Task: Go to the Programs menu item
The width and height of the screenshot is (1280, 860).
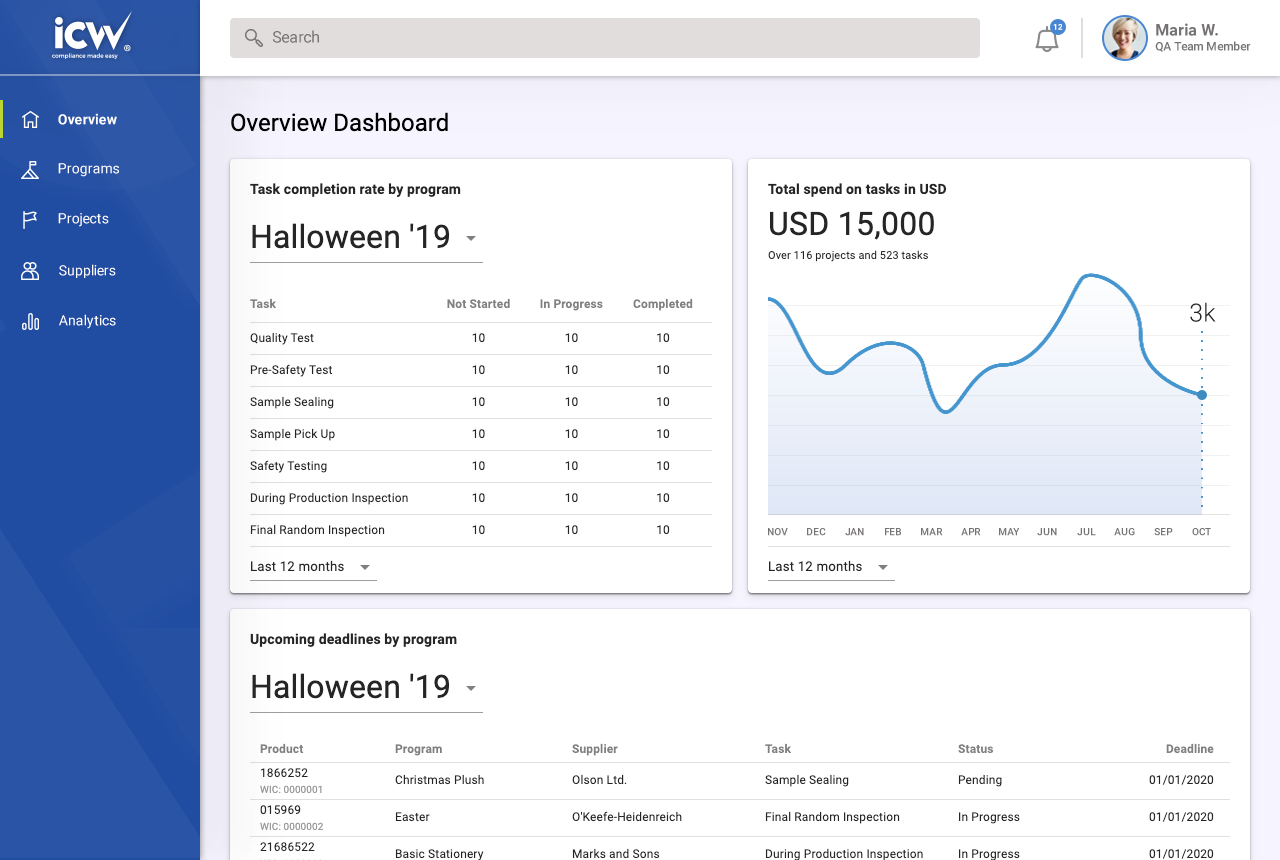Action: coord(88,169)
